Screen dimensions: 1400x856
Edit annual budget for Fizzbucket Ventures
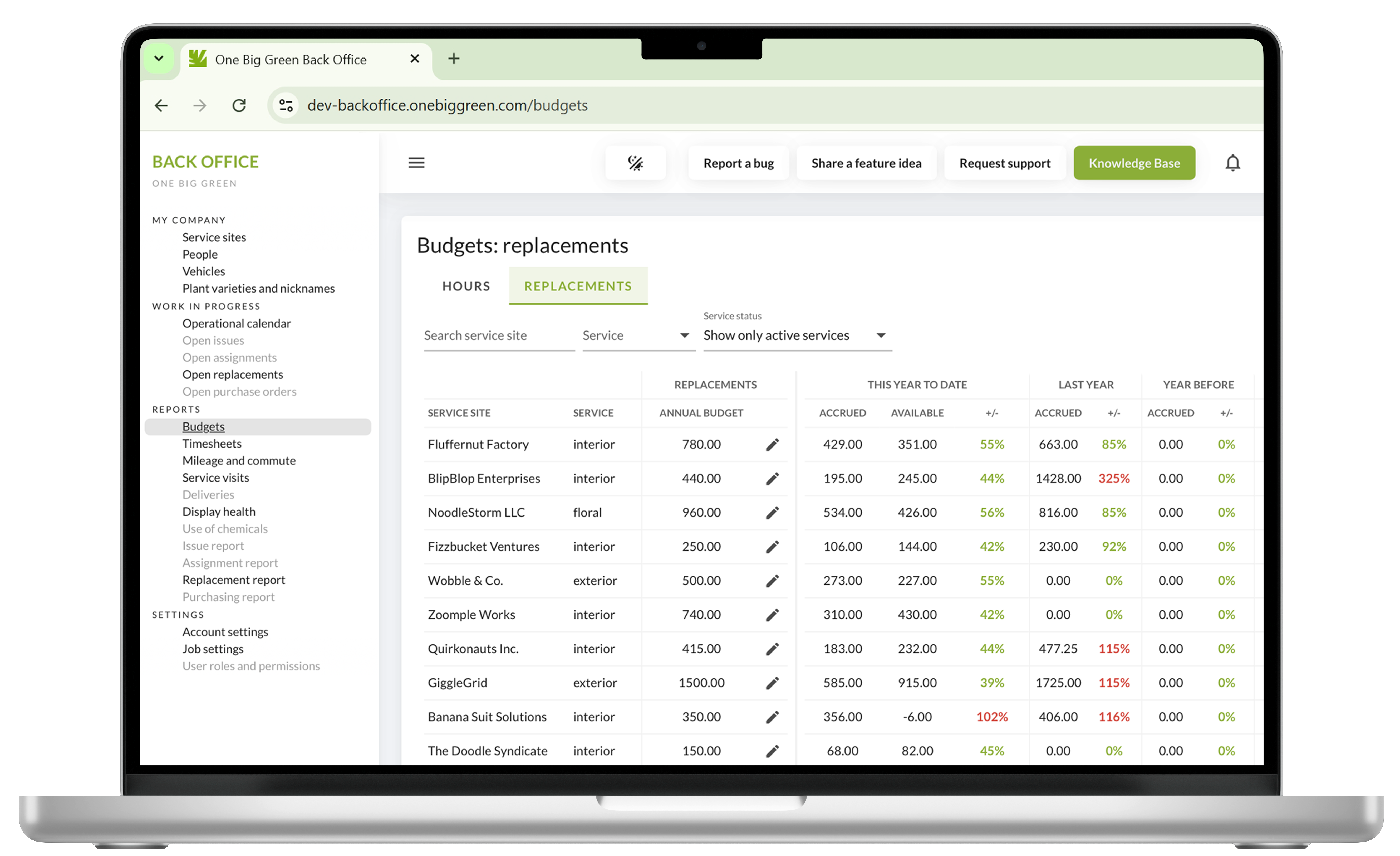click(x=772, y=547)
